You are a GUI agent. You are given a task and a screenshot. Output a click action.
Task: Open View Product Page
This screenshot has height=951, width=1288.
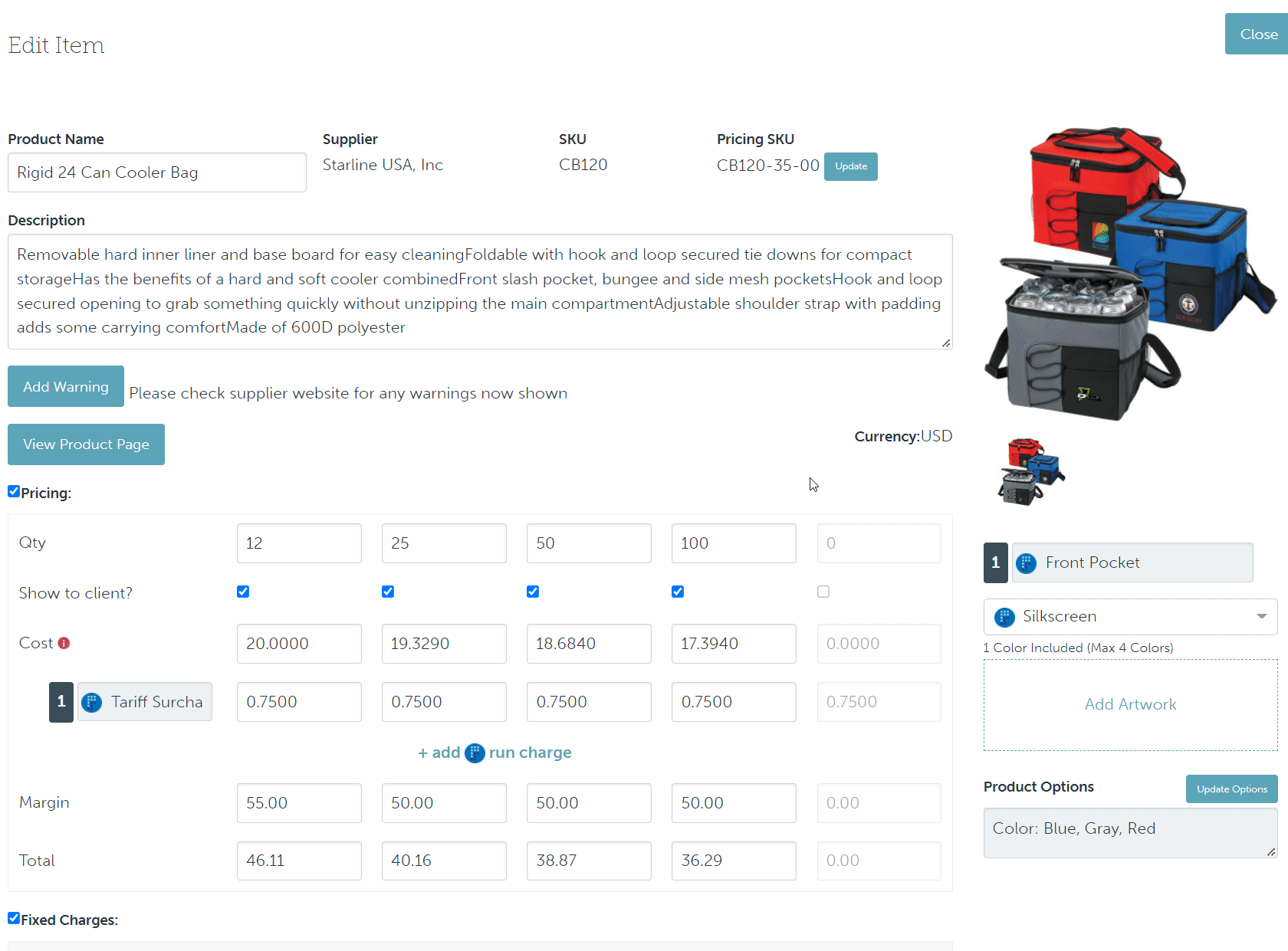tap(86, 444)
